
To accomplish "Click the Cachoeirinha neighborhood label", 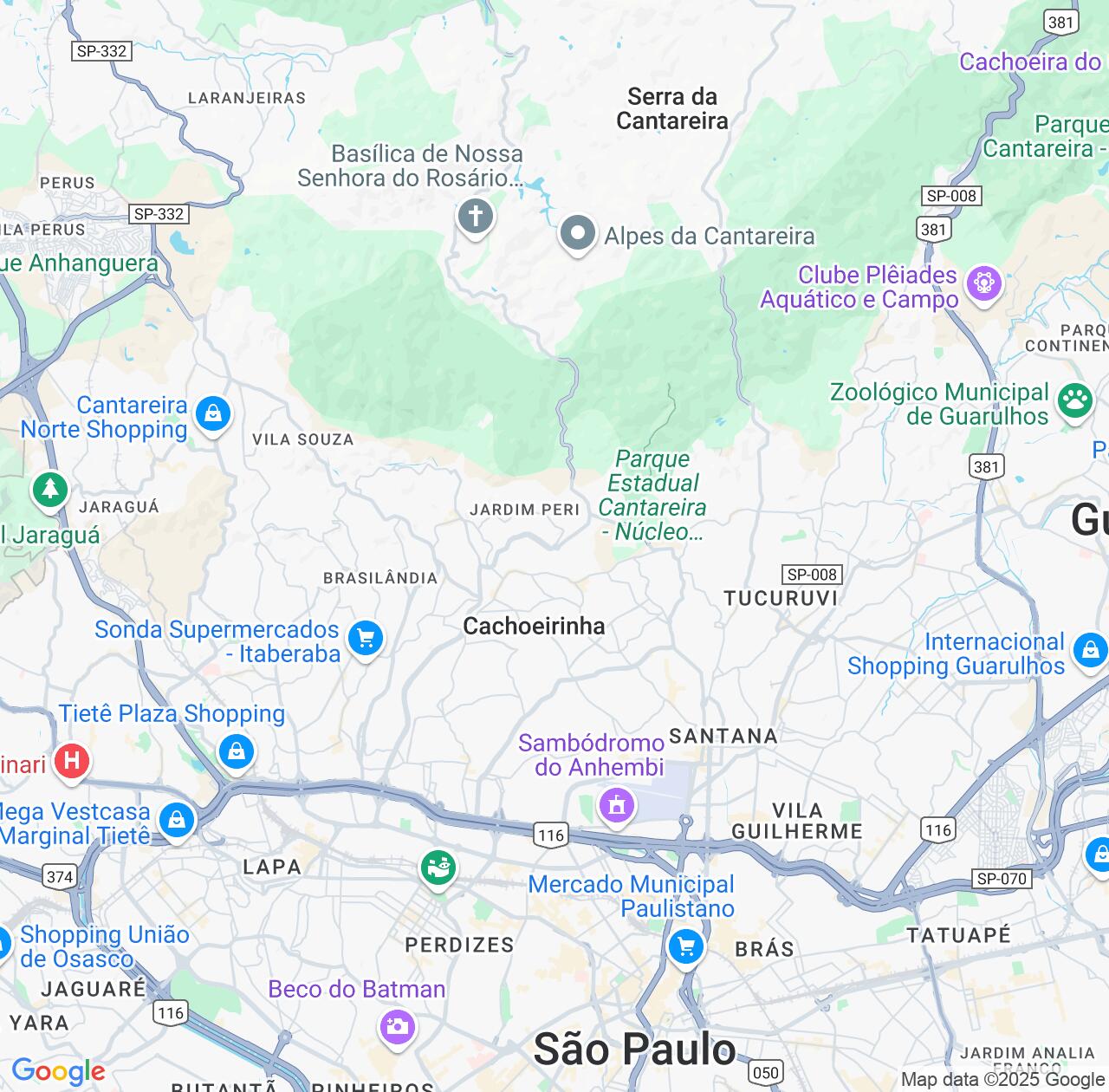I will tap(534, 626).
